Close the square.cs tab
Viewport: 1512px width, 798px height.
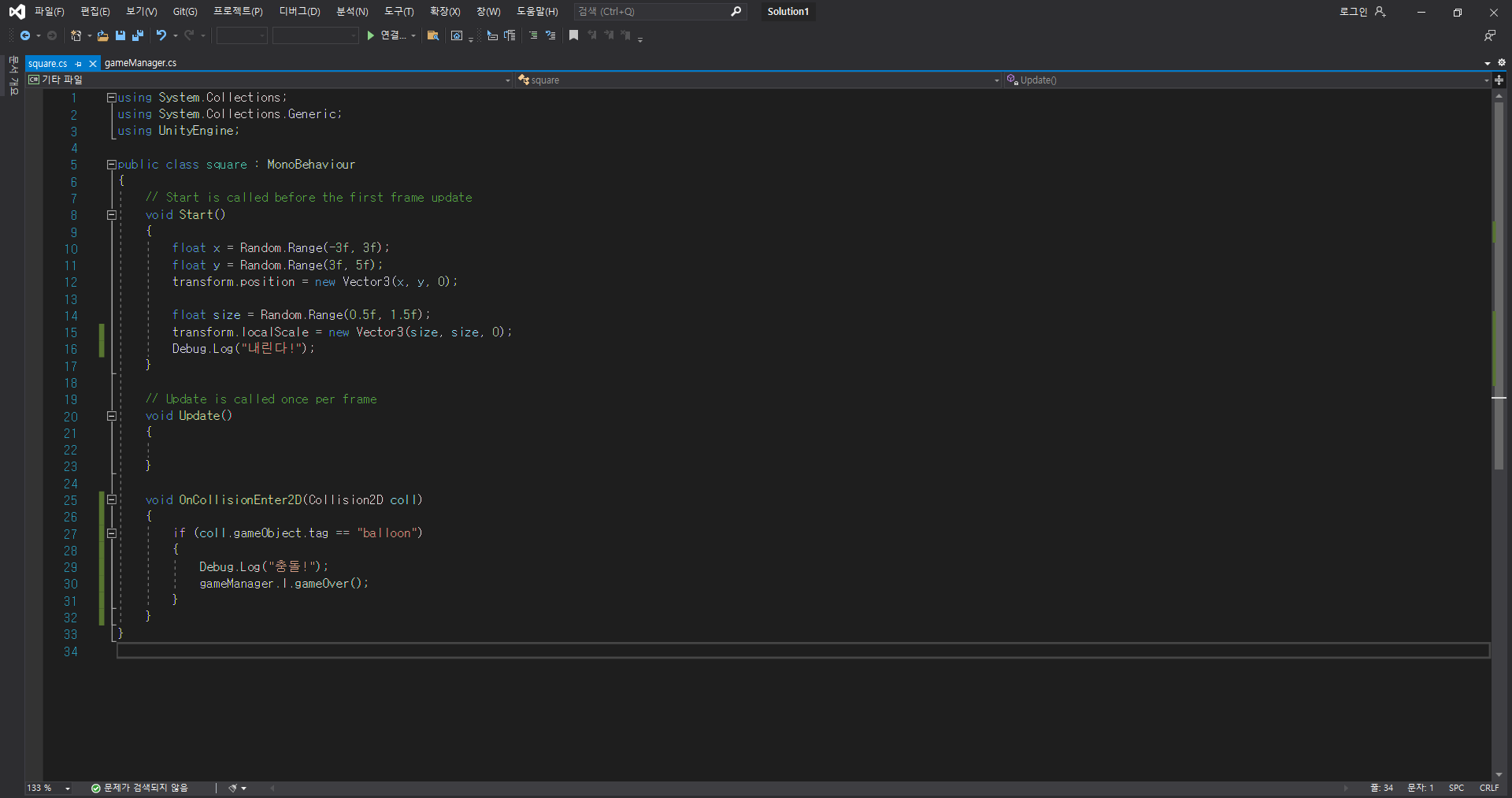coord(92,63)
